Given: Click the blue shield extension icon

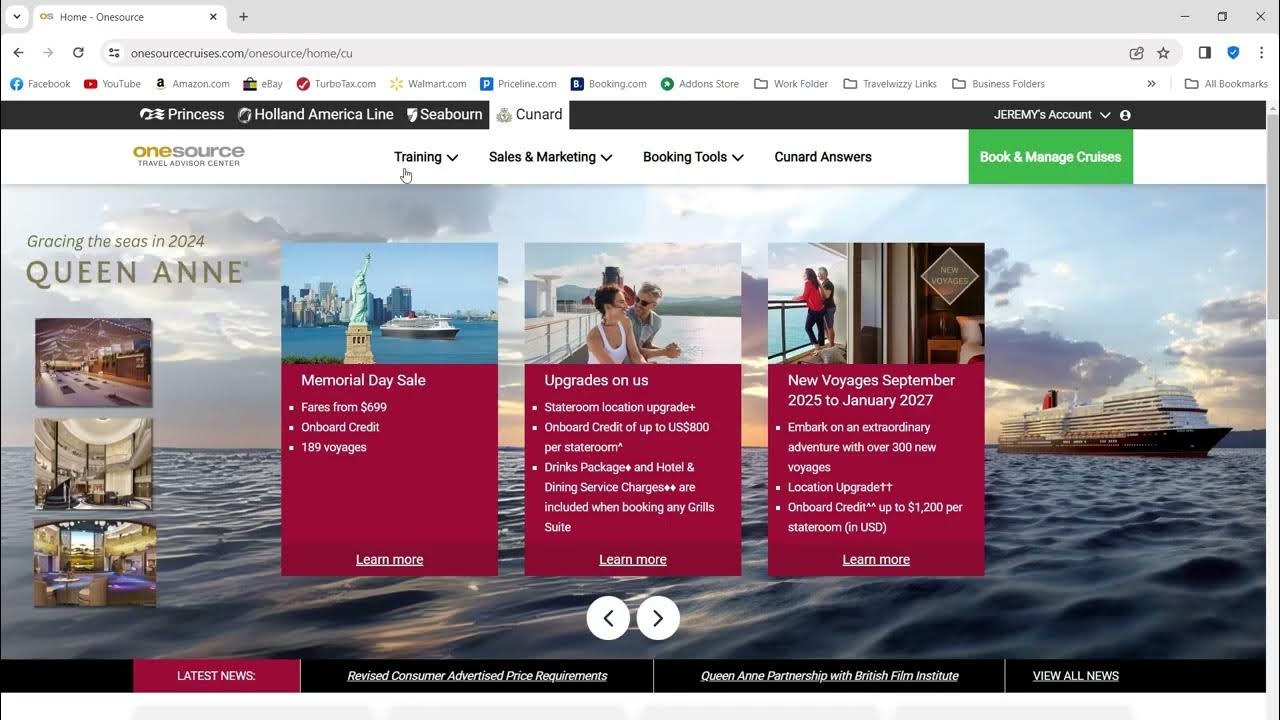Looking at the screenshot, I should (1233, 53).
